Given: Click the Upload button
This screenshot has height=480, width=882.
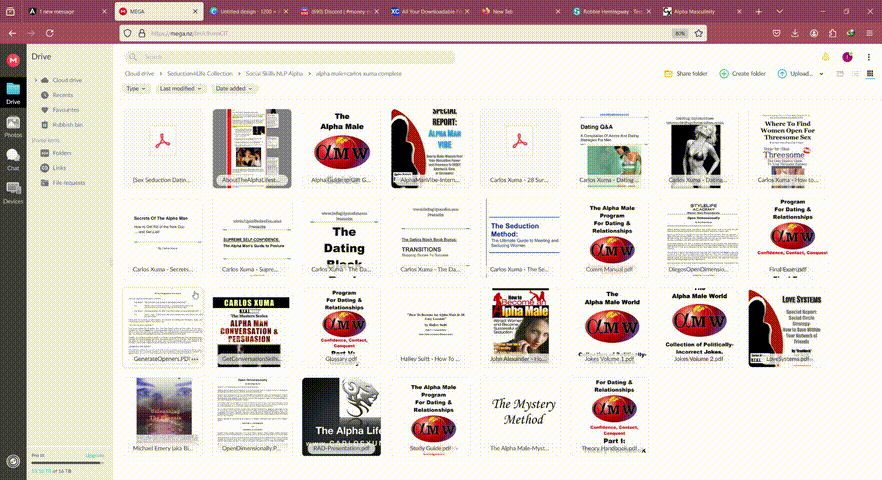Looking at the screenshot, I should pyautogui.click(x=795, y=74).
